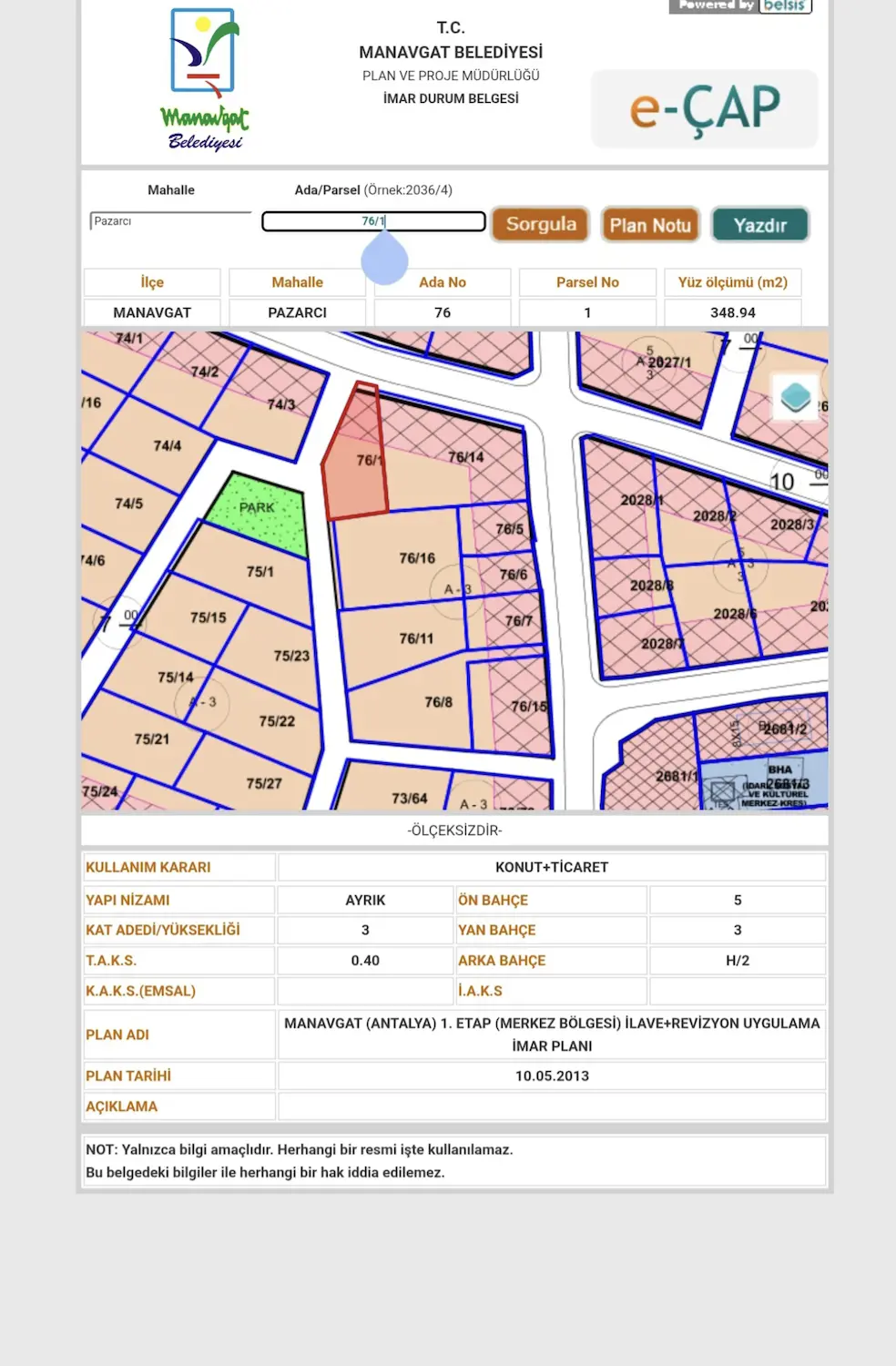Click the KULLANIM KARARI label
This screenshot has height=1366, width=896.
click(x=148, y=867)
